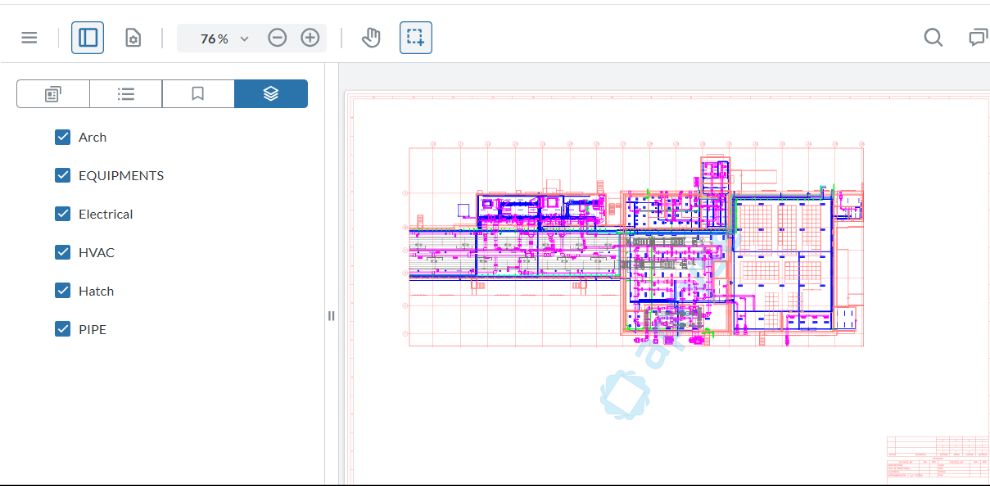The image size is (990, 486).
Task: Uncheck the HVAC layer checkbox
Action: 63,252
